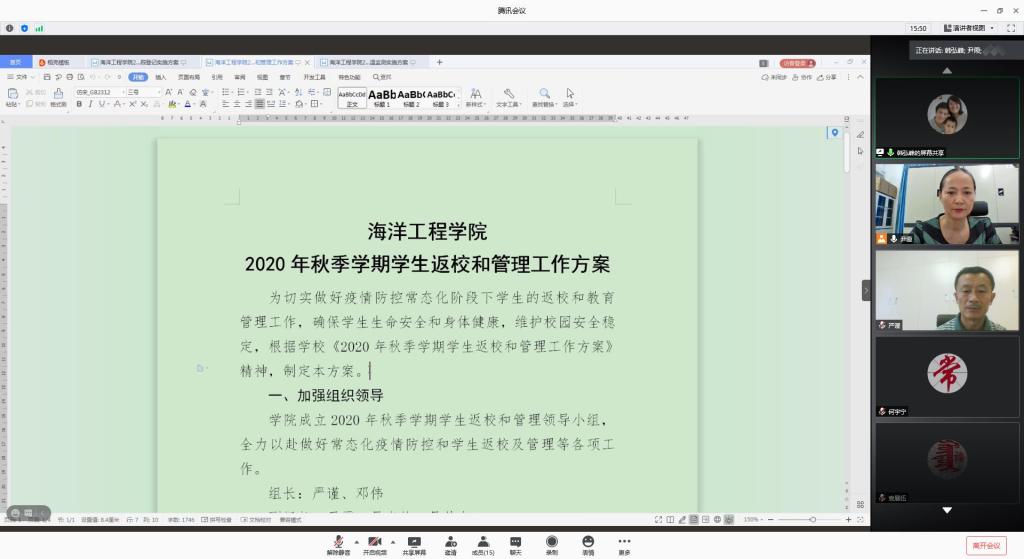Start recording the meeting

tap(552, 543)
